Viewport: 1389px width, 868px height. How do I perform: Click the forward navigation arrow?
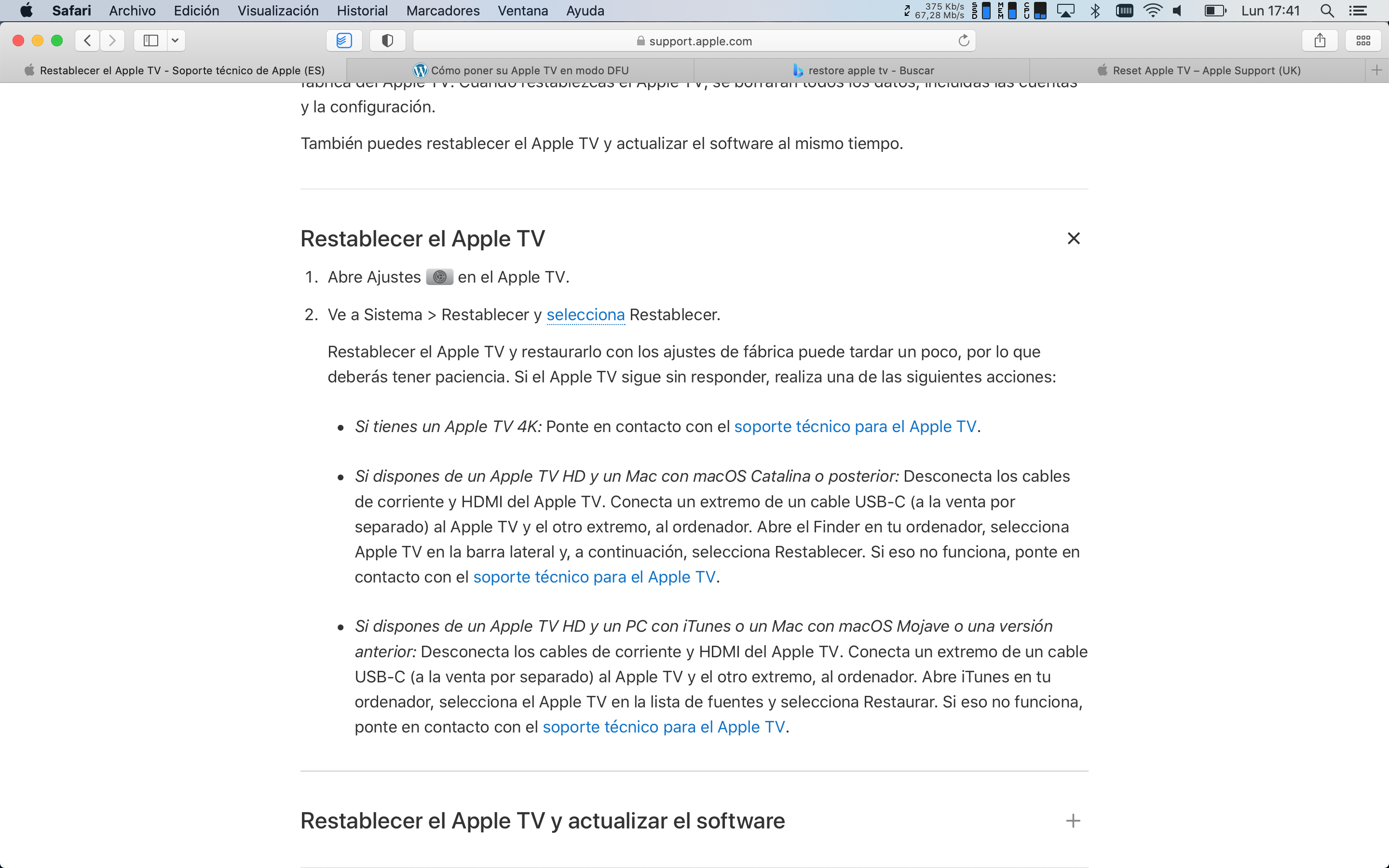[112, 41]
